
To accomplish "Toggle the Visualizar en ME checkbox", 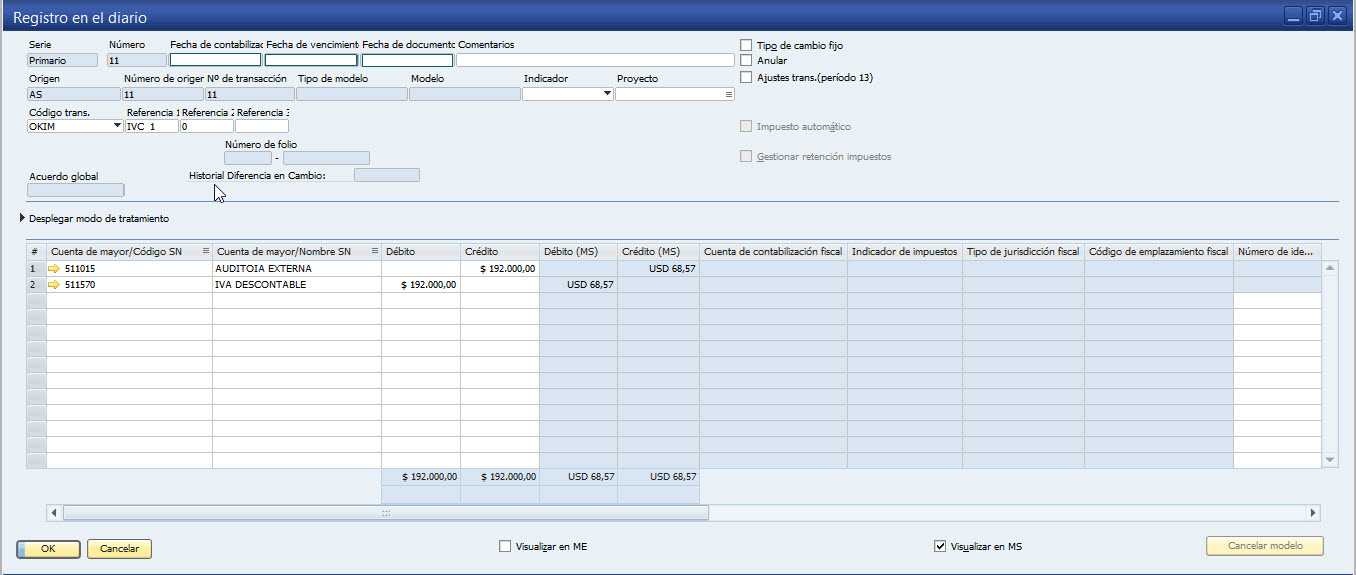I will [505, 547].
